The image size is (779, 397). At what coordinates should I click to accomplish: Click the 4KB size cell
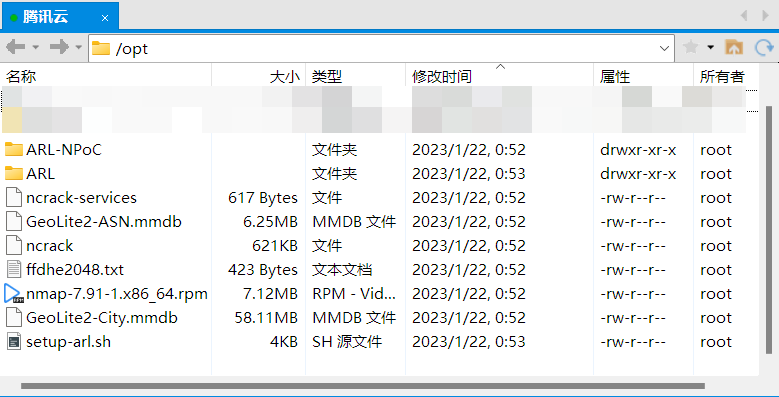pyautogui.click(x=283, y=342)
